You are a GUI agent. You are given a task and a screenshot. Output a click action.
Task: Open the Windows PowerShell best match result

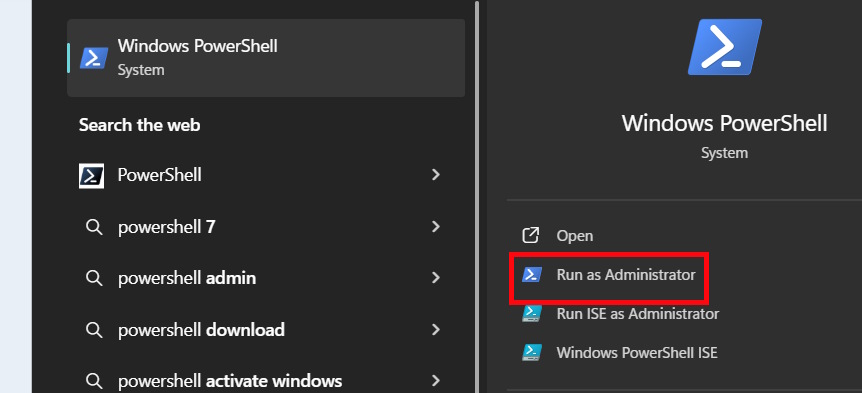266,58
